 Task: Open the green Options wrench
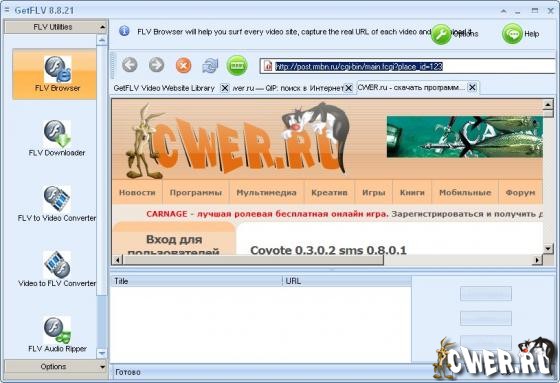pyautogui.click(x=441, y=34)
